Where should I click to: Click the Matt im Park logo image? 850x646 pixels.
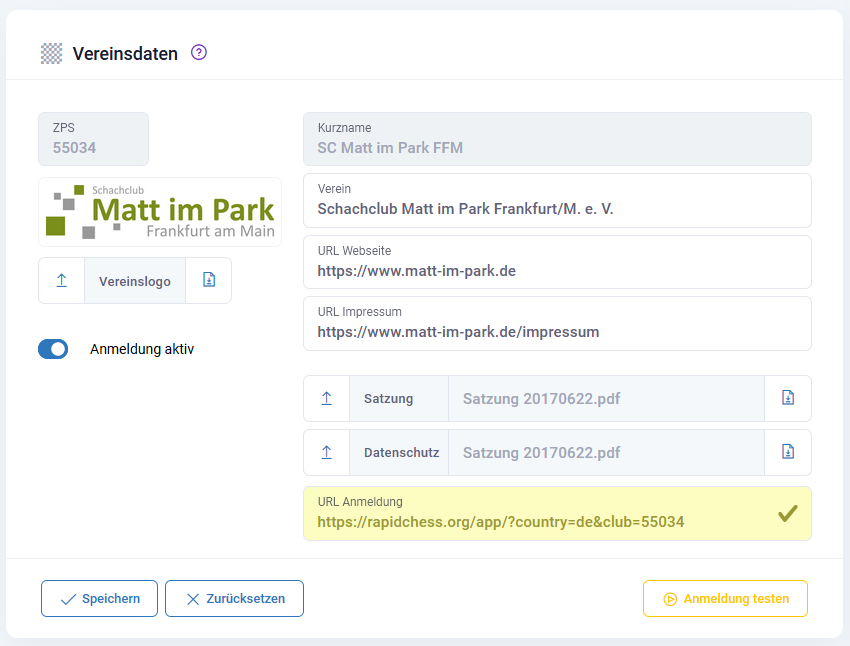(160, 212)
